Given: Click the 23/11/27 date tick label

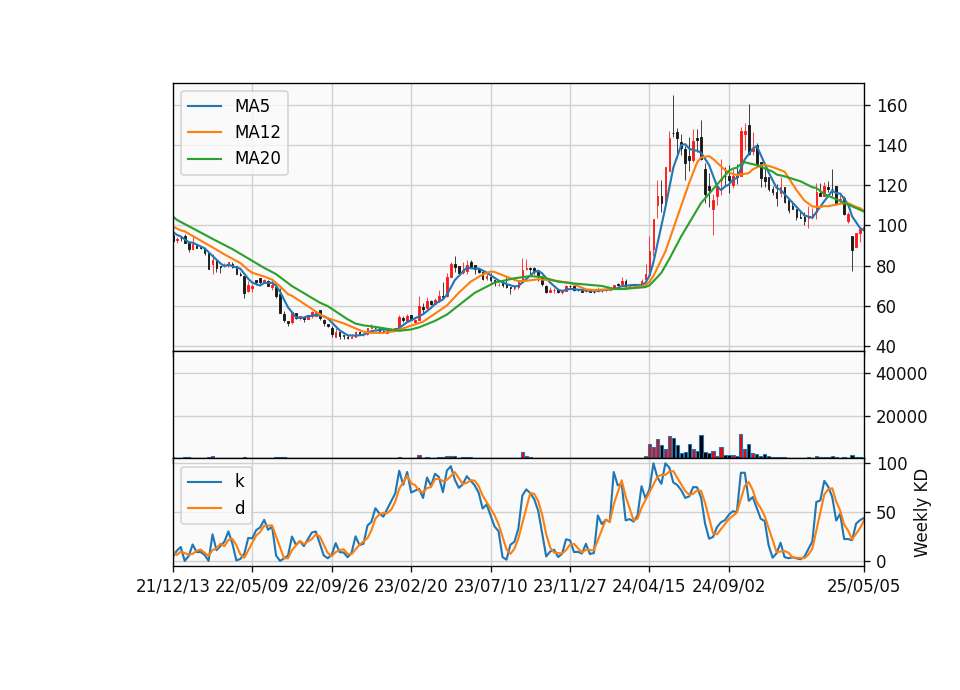Looking at the screenshot, I should [x=569, y=586].
